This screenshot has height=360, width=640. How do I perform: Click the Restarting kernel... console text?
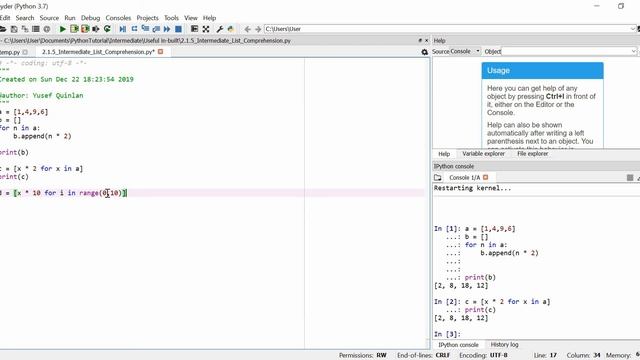pyautogui.click(x=472, y=188)
